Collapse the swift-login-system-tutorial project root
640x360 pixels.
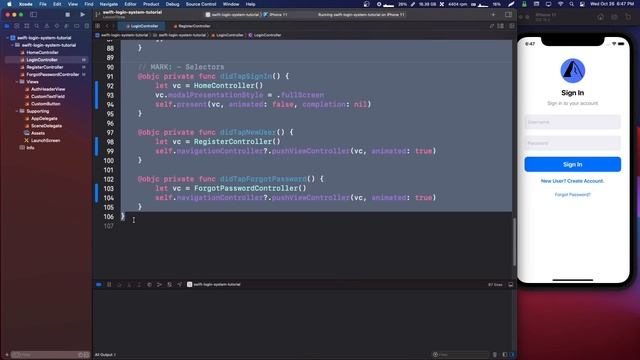click(x=7, y=38)
